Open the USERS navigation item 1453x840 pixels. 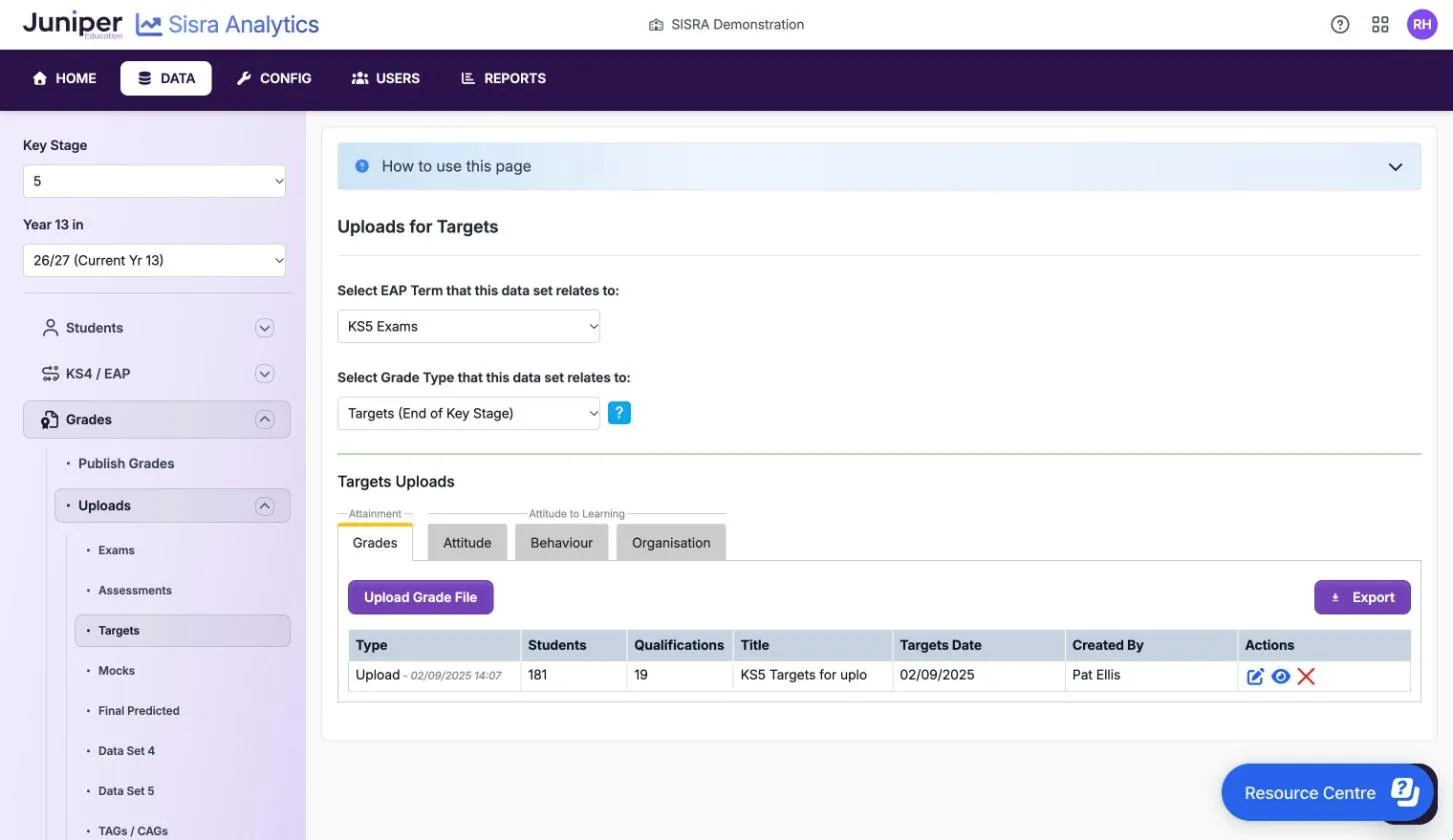click(386, 78)
